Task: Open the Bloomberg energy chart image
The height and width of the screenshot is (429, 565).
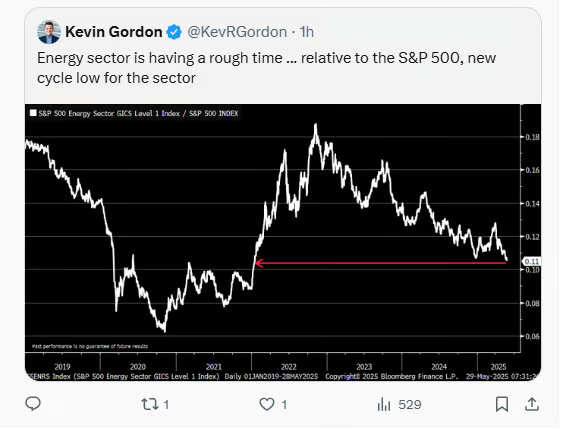Action: pyautogui.click(x=283, y=242)
